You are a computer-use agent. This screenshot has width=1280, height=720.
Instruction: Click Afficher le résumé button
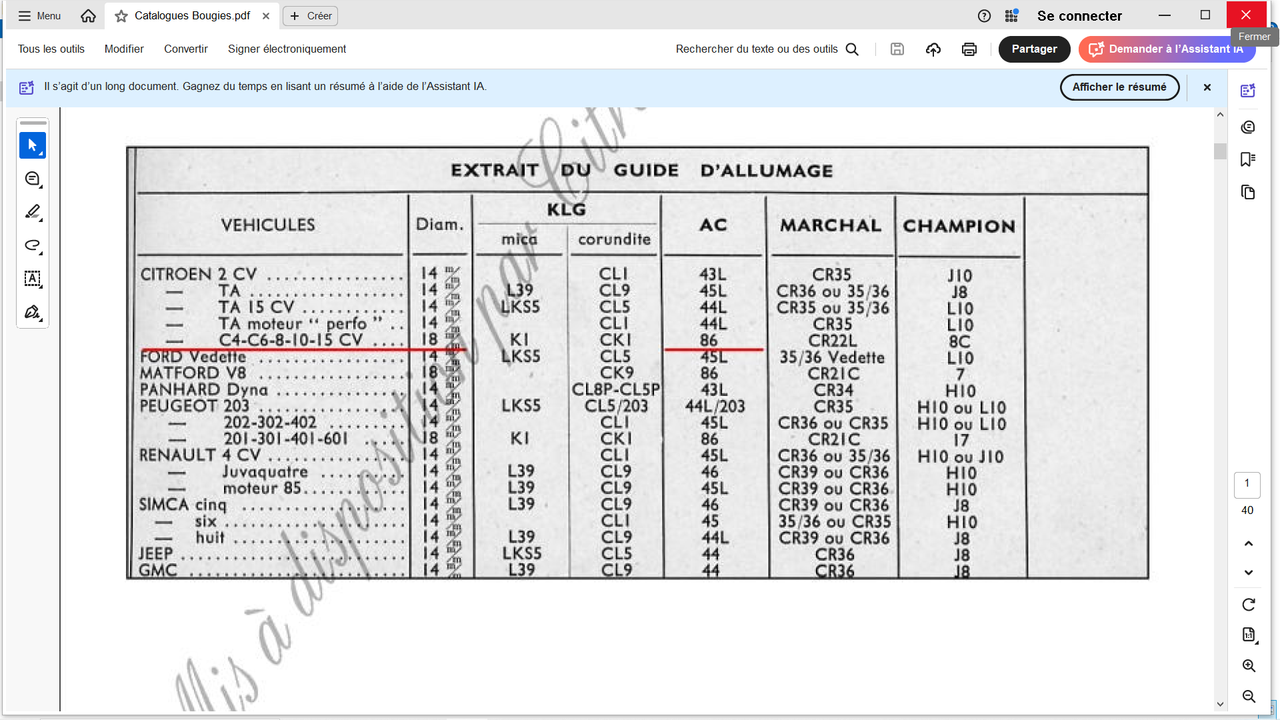pyautogui.click(x=1119, y=87)
